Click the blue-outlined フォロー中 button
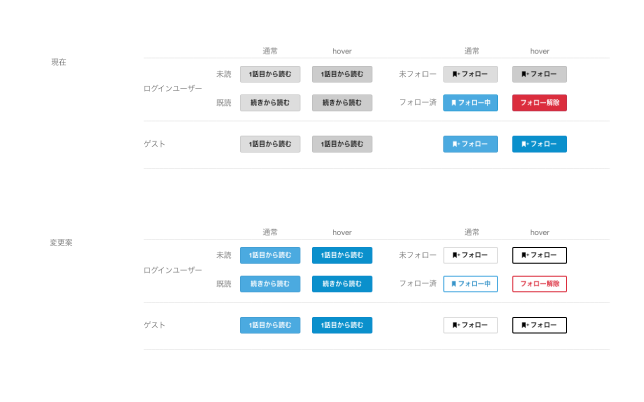The image size is (644, 402). [x=470, y=284]
